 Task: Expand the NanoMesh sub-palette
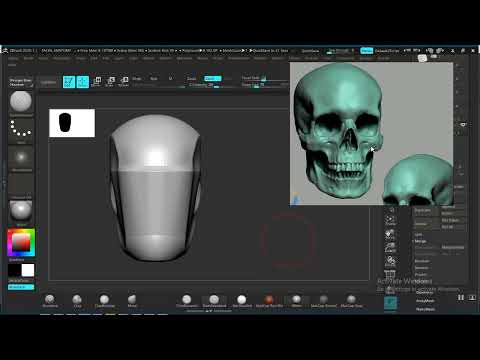(426, 309)
